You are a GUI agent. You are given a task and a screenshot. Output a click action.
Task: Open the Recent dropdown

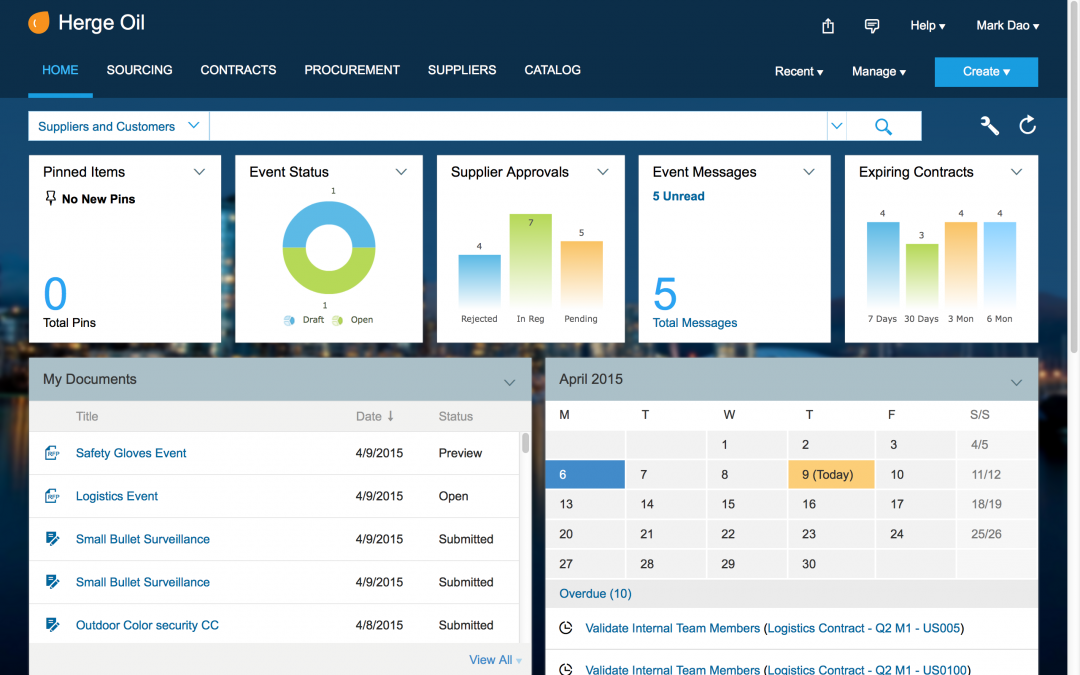coord(799,72)
